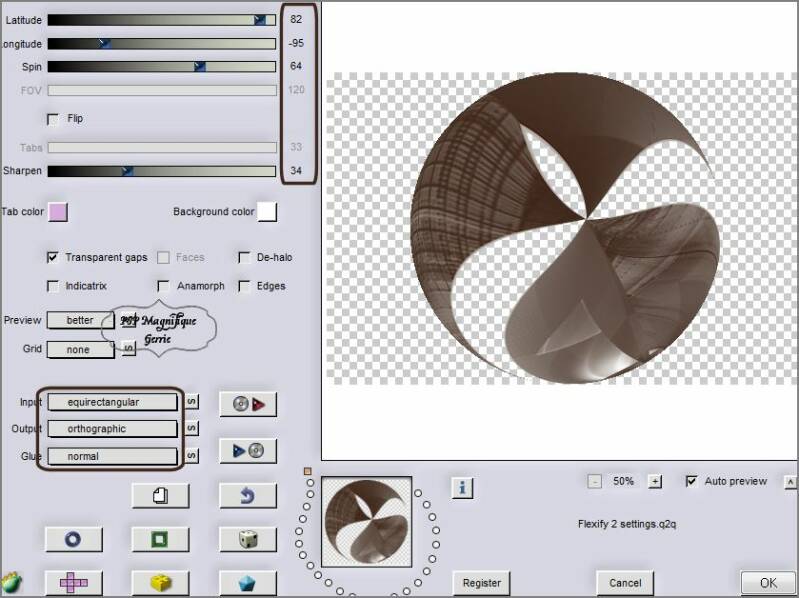The width and height of the screenshot is (799, 598).
Task: Click the plus button to zoom in the preview
Action: tap(655, 481)
